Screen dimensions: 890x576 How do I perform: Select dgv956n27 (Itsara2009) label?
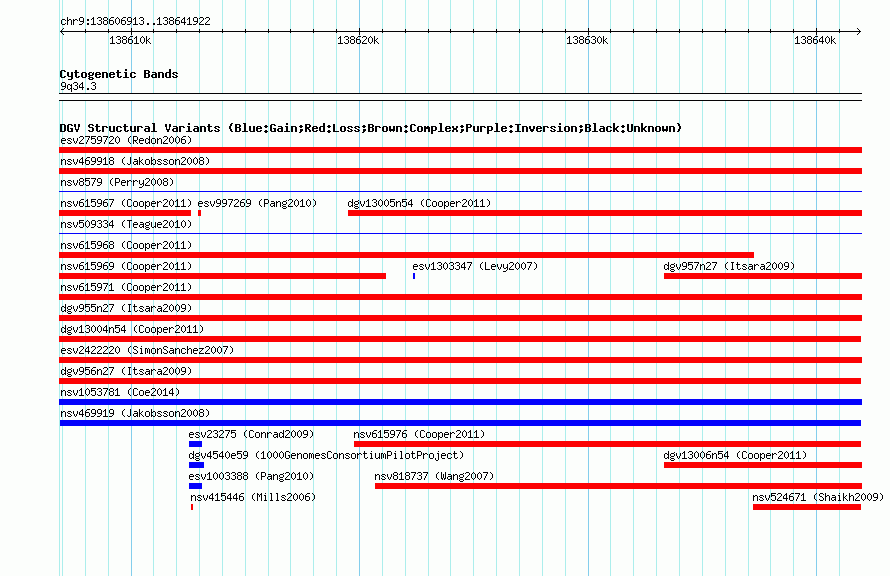point(126,371)
